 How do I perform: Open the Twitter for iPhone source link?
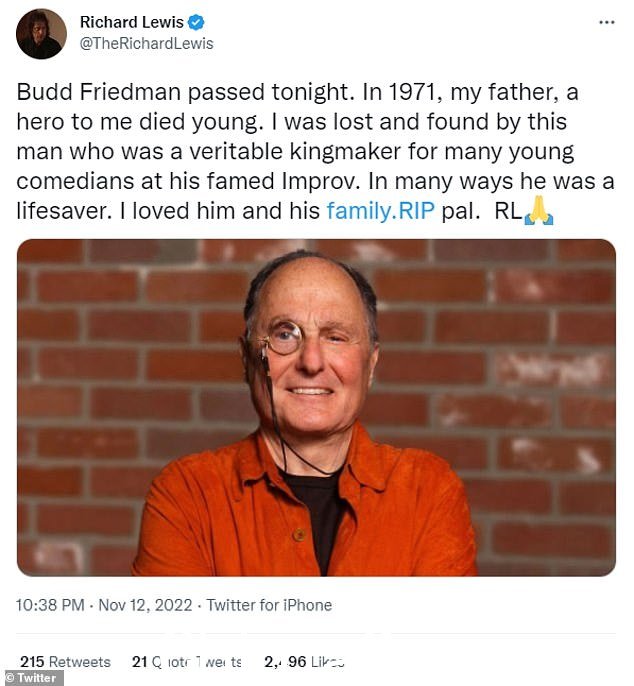coord(269,605)
